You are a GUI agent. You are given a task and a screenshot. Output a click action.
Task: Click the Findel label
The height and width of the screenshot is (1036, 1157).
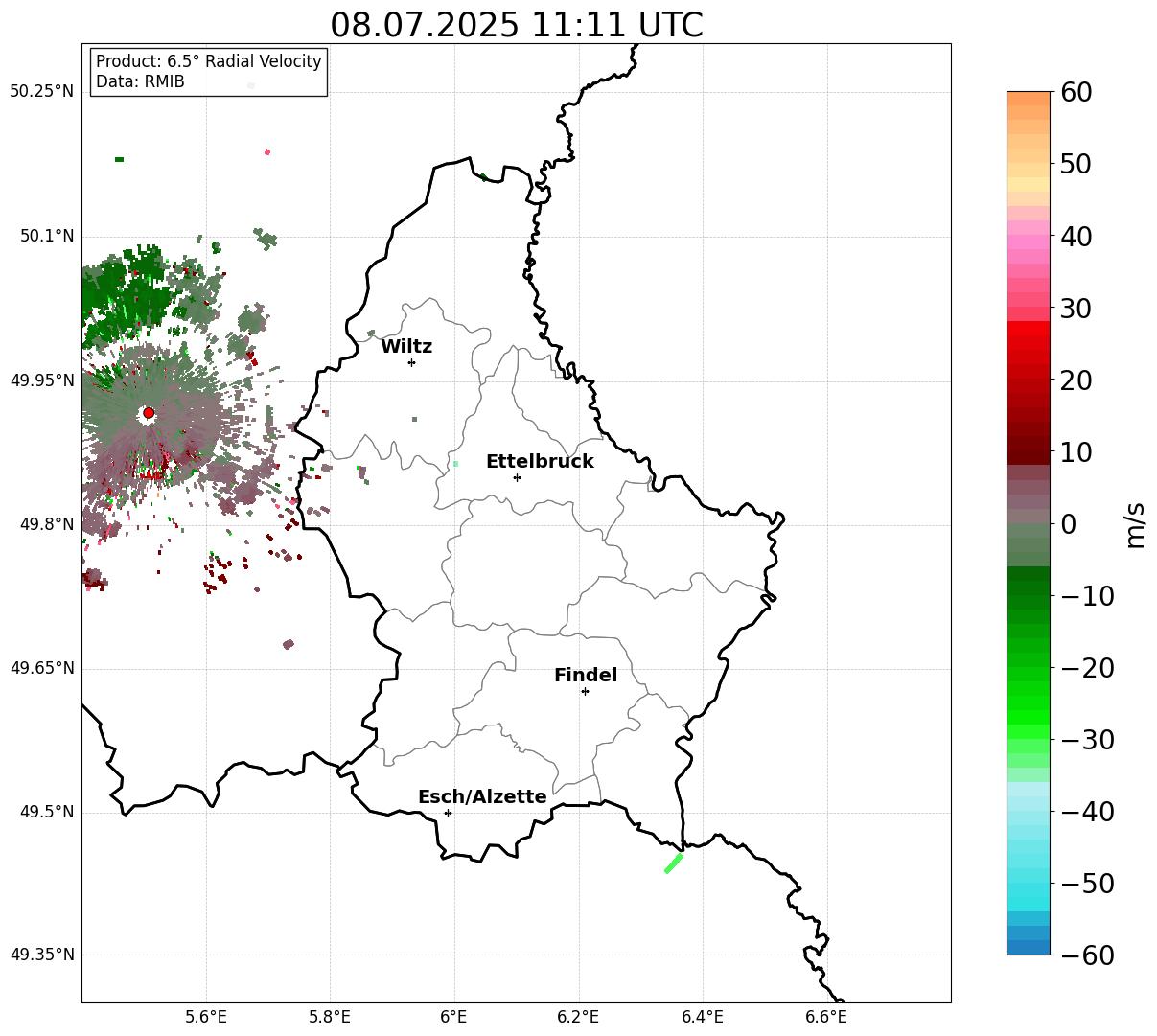tap(586, 676)
